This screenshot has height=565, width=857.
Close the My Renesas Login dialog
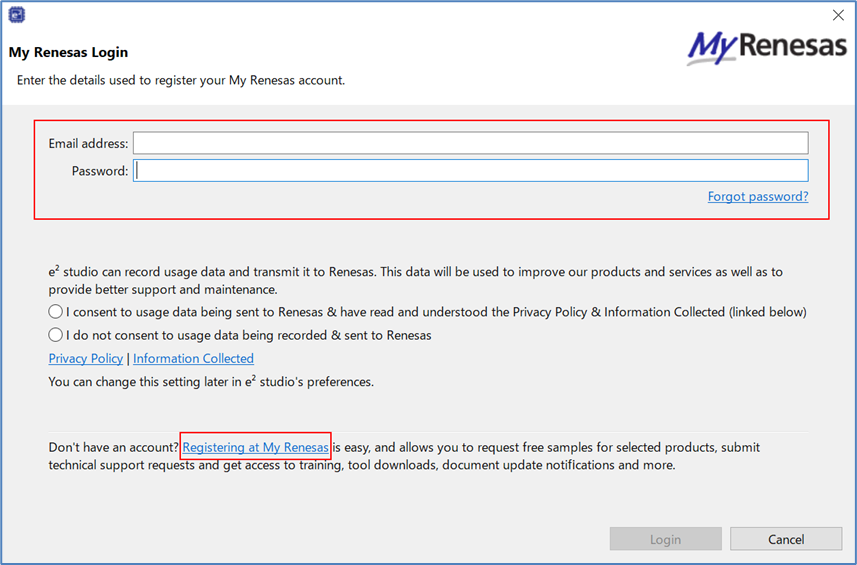[838, 15]
